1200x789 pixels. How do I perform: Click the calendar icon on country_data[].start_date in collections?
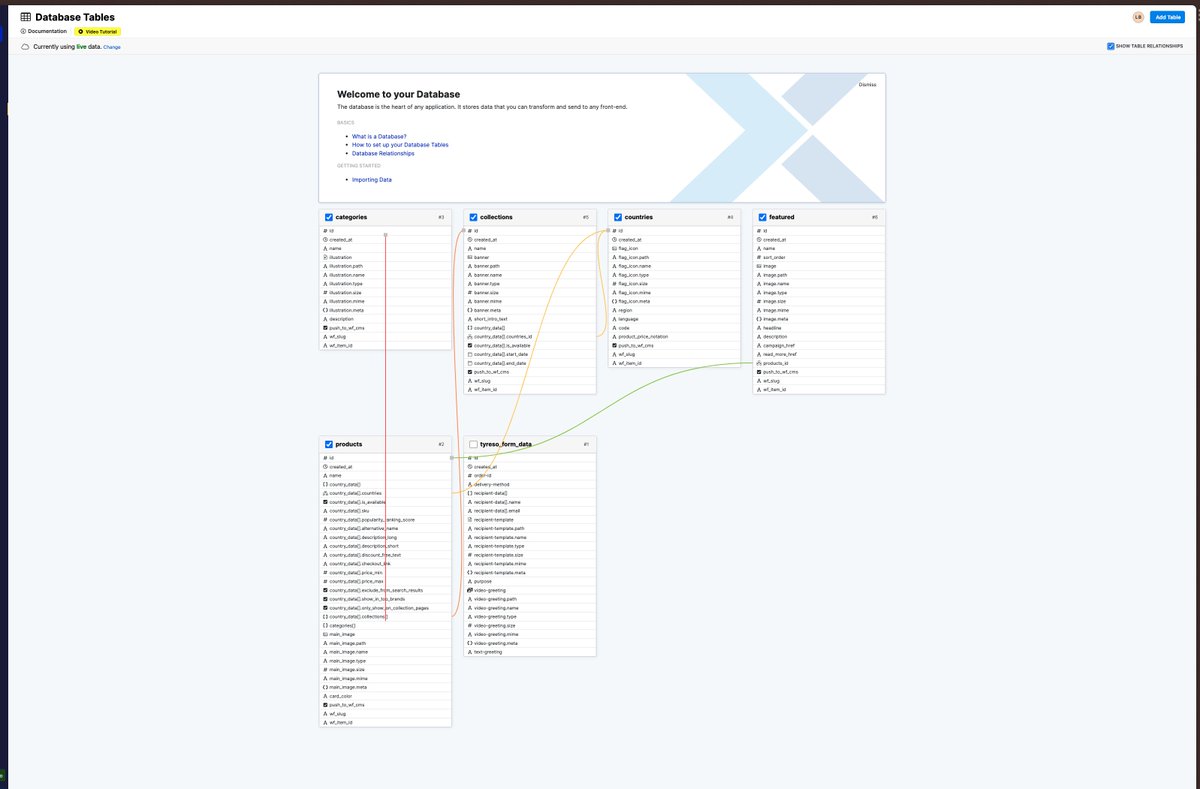click(470, 354)
